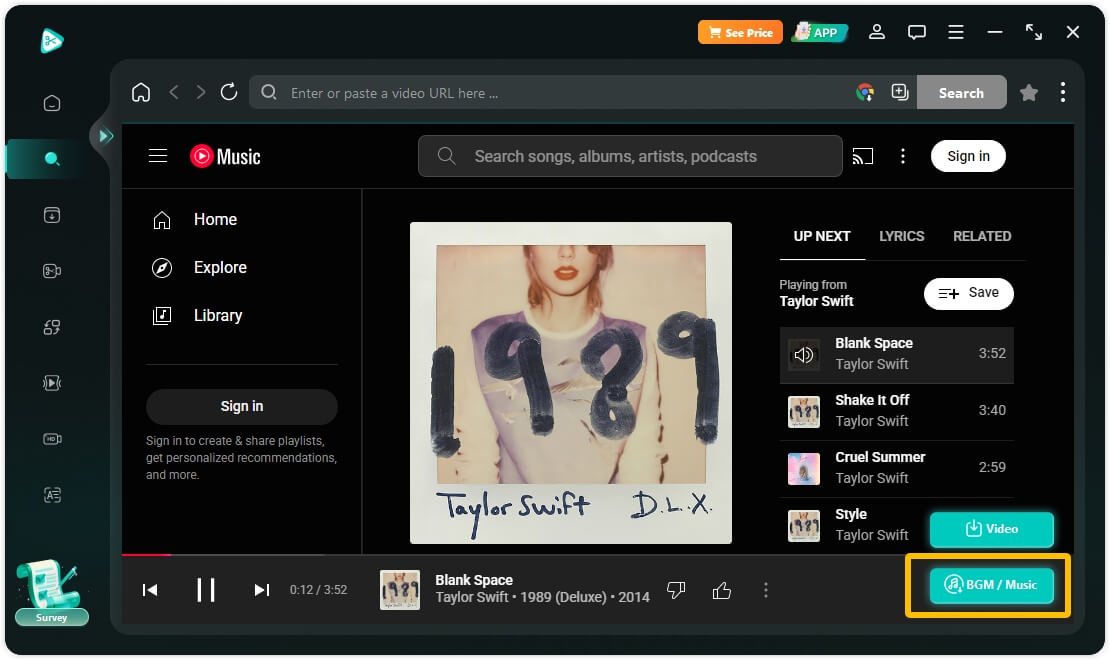
Task: Open the app hamburger menu in the title bar
Action: 956,32
